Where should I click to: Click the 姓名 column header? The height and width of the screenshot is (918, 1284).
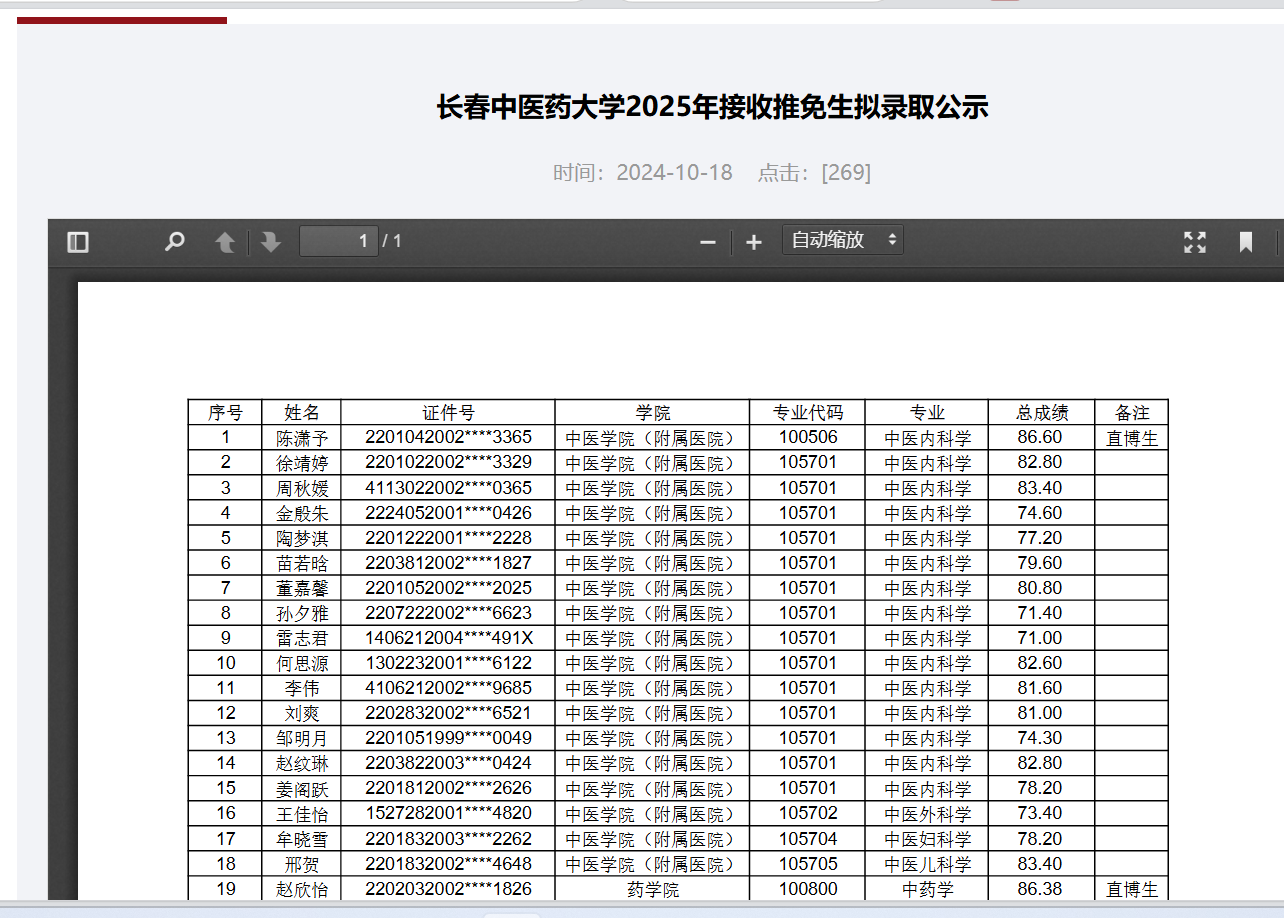pos(302,412)
